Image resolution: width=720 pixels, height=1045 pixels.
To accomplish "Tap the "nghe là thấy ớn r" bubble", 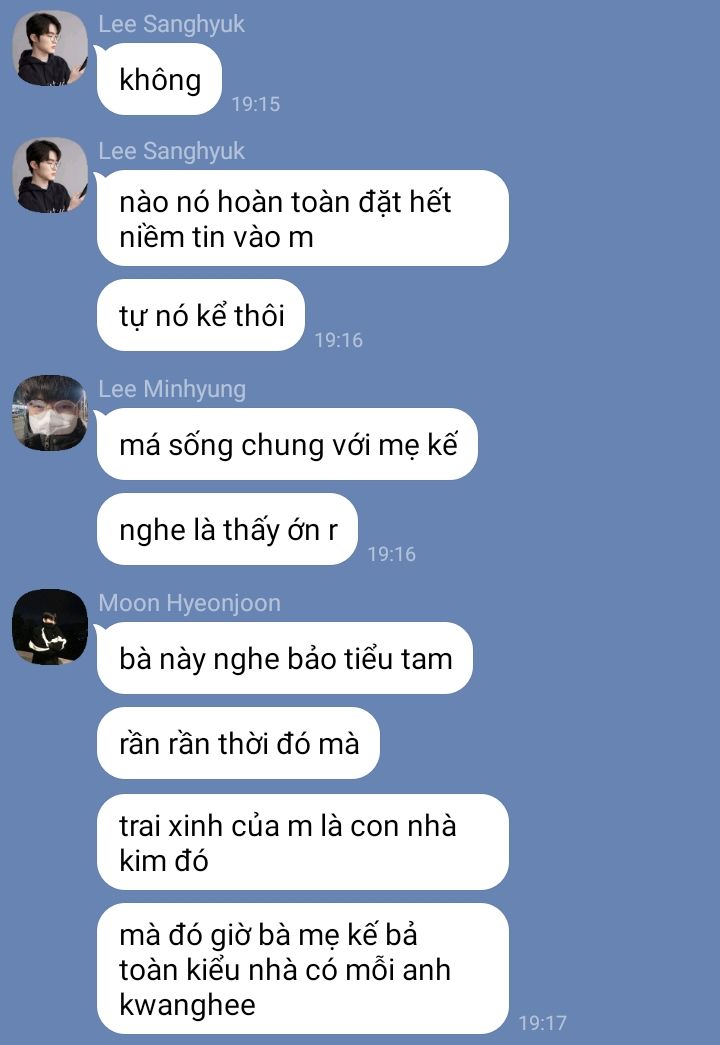I will 227,529.
